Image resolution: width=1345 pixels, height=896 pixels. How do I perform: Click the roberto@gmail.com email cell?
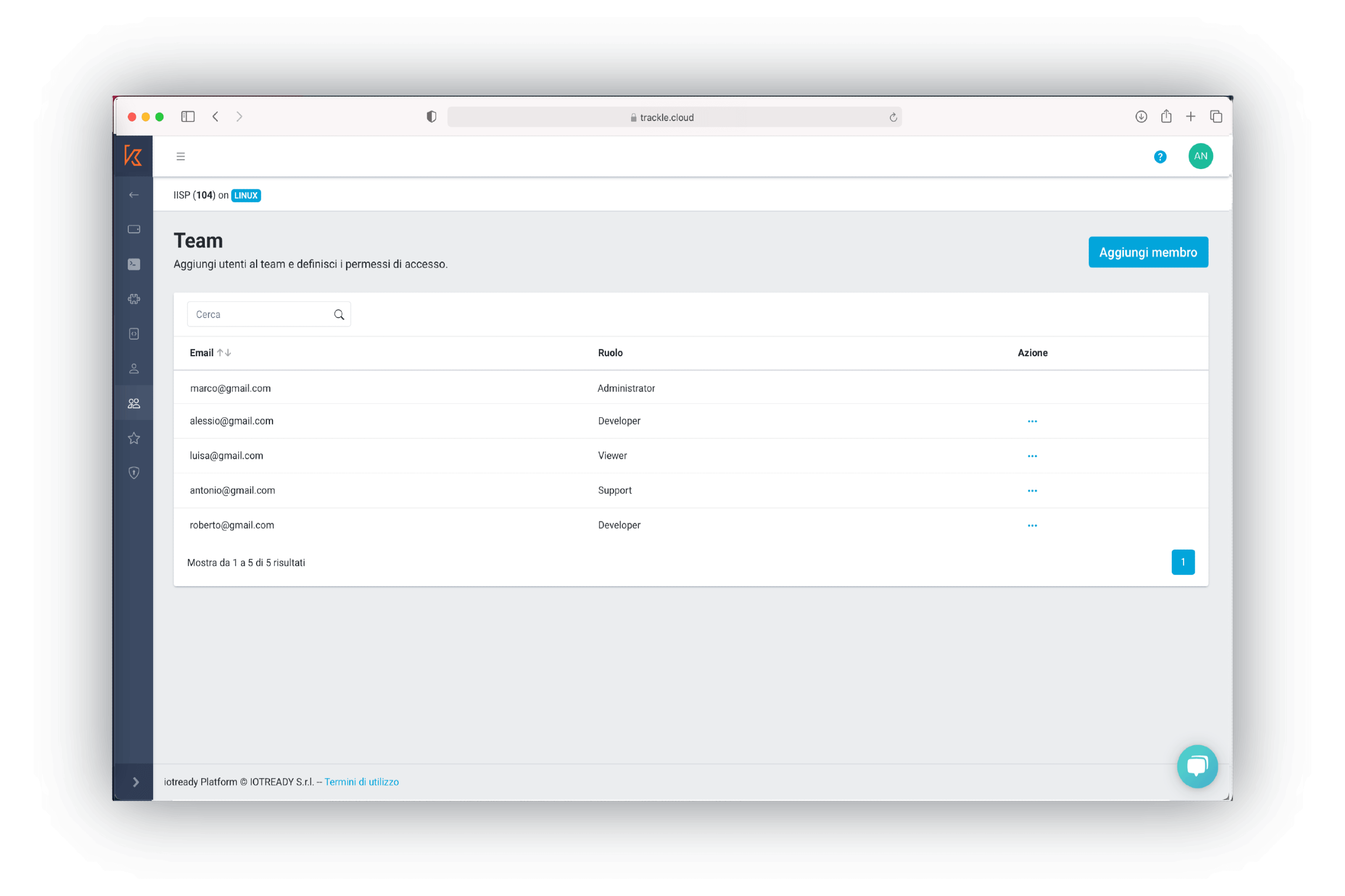pyautogui.click(x=232, y=525)
